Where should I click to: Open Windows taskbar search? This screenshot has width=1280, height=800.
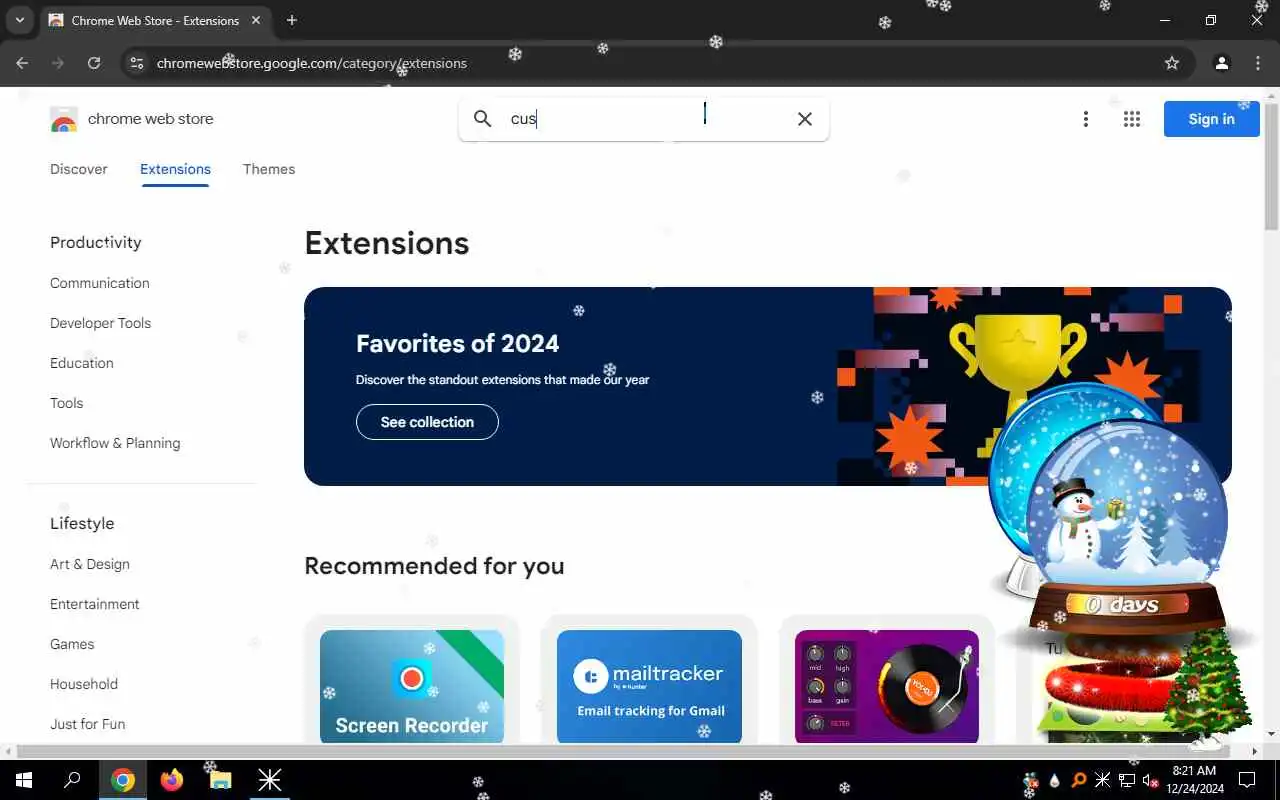click(x=72, y=780)
